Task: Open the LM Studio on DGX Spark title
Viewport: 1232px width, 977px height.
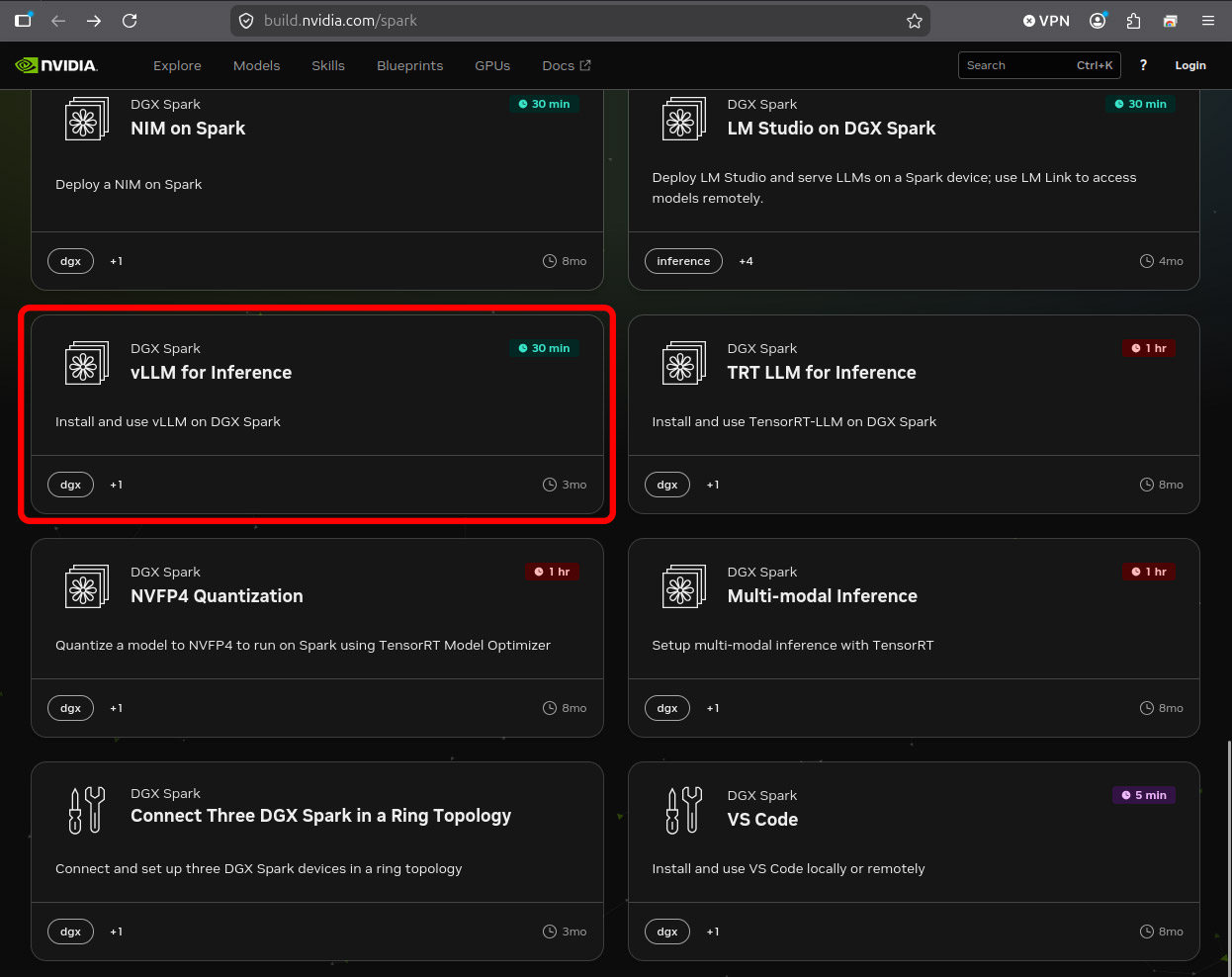Action: 832,129
